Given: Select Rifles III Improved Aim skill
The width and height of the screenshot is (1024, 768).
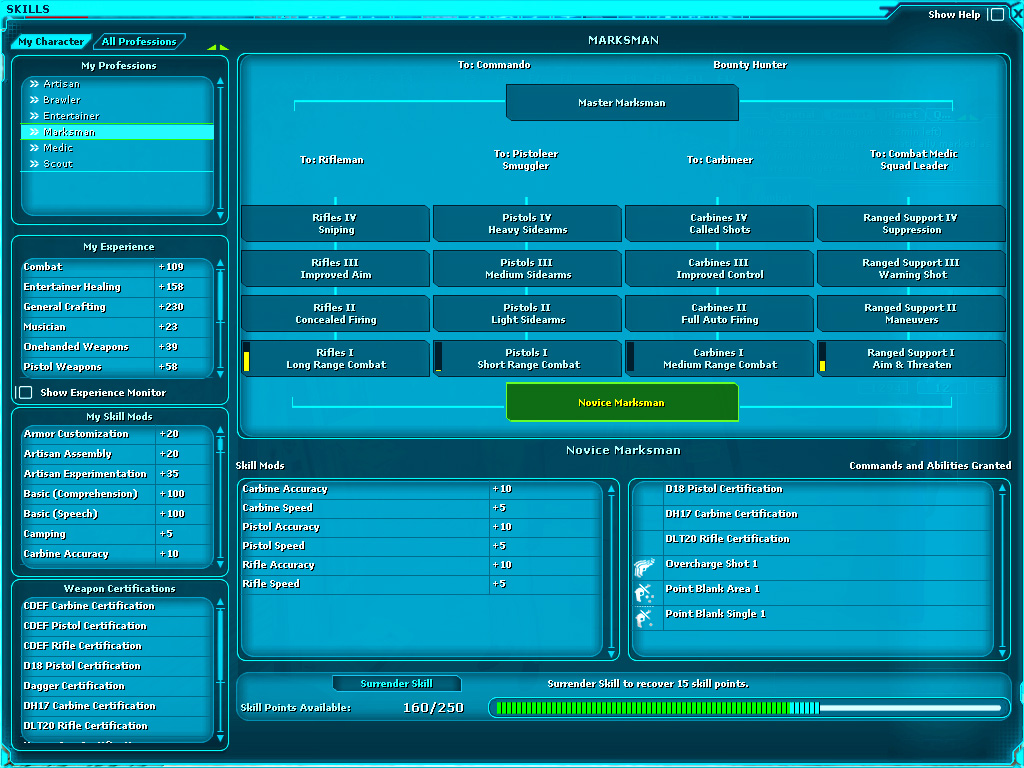Looking at the screenshot, I should click(336, 268).
